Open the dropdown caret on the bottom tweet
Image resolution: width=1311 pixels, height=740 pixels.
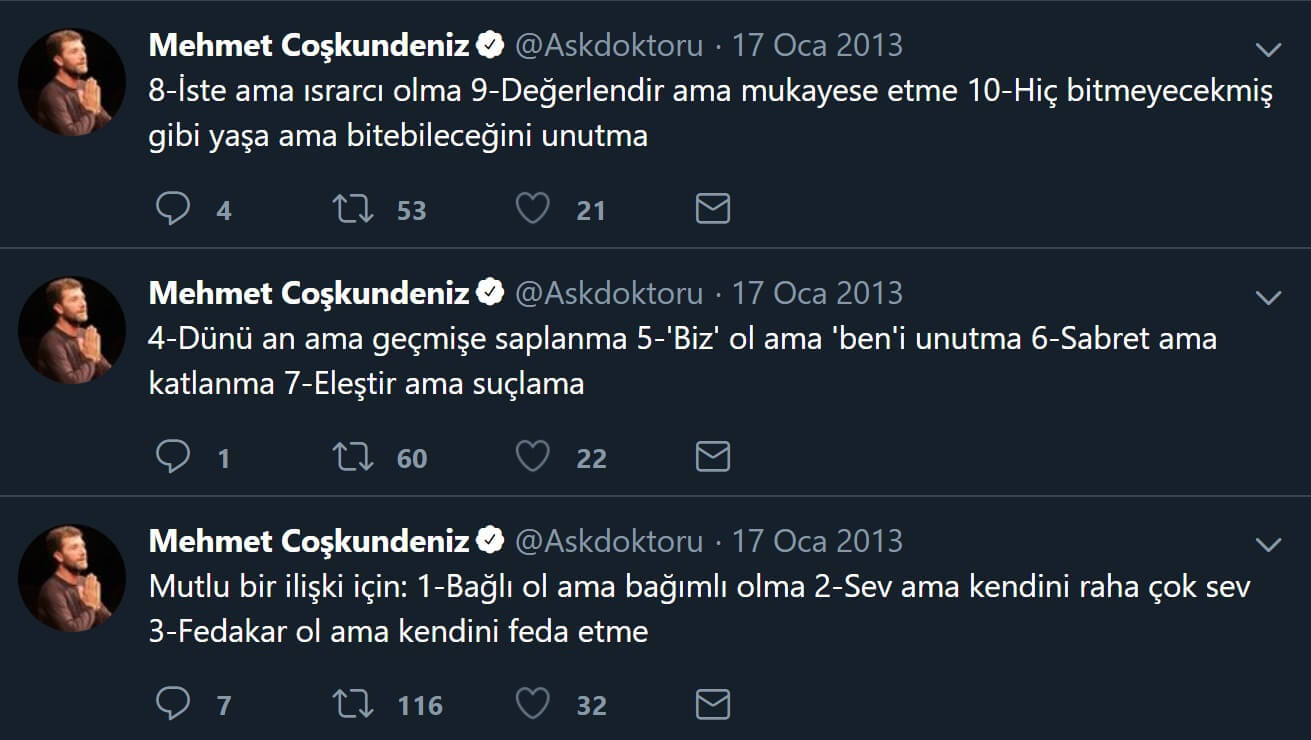[x=1268, y=545]
